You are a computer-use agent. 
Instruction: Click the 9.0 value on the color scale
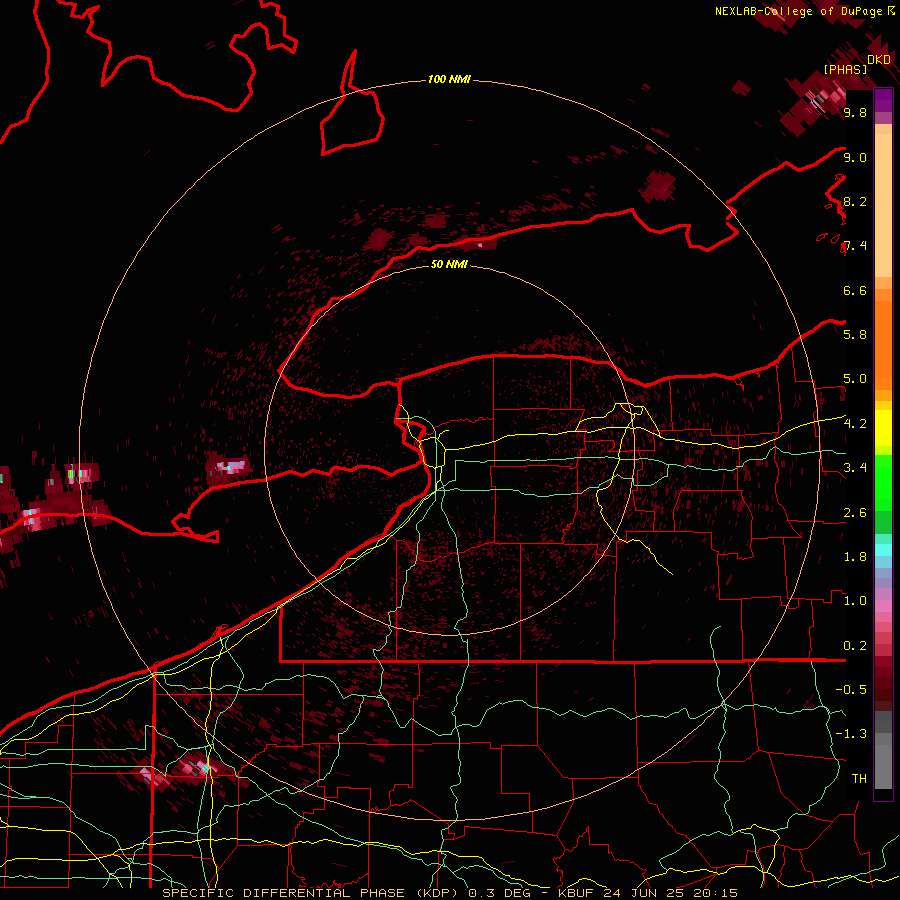click(x=855, y=157)
